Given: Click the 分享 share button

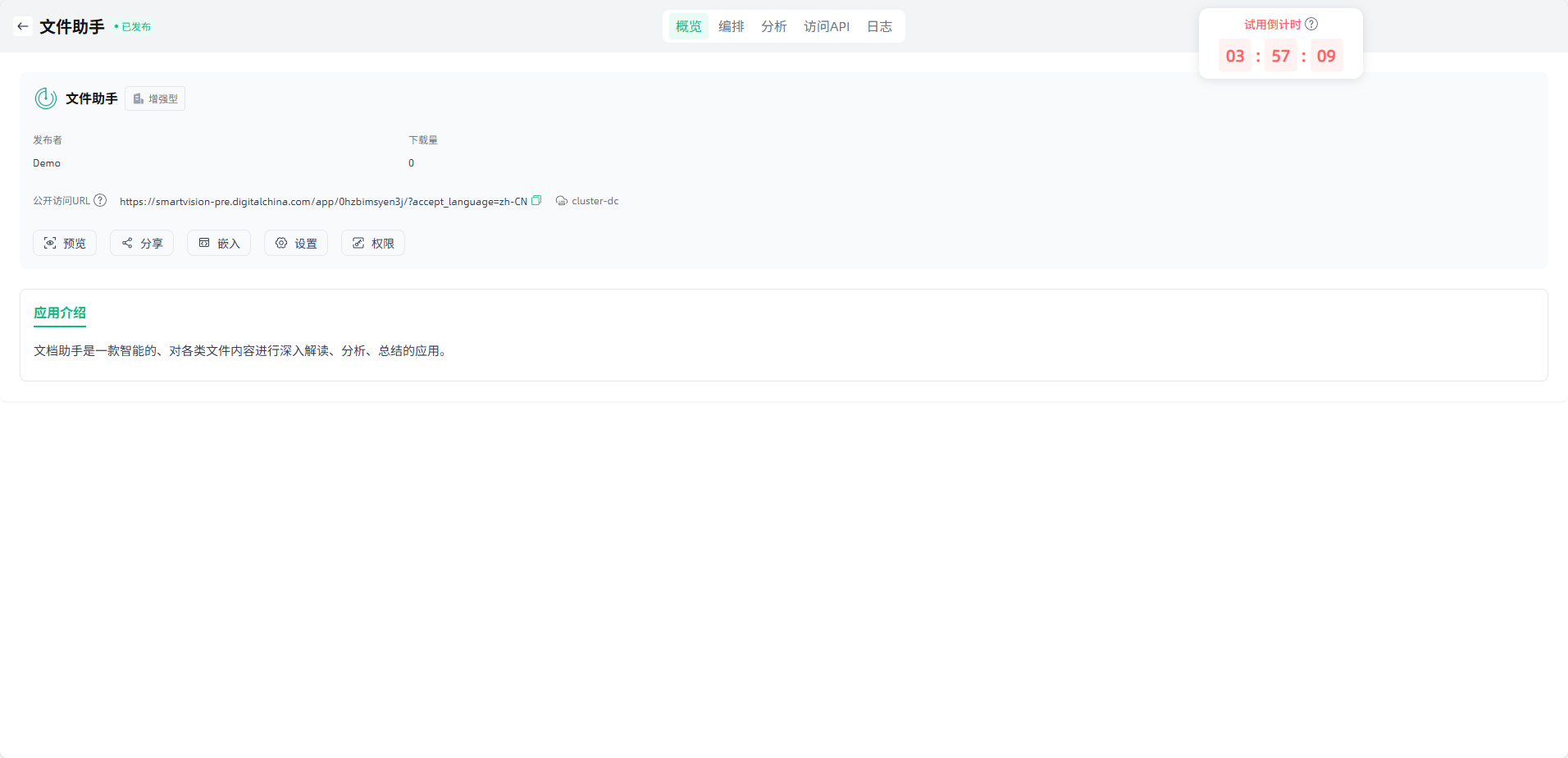Looking at the screenshot, I should tap(142, 243).
